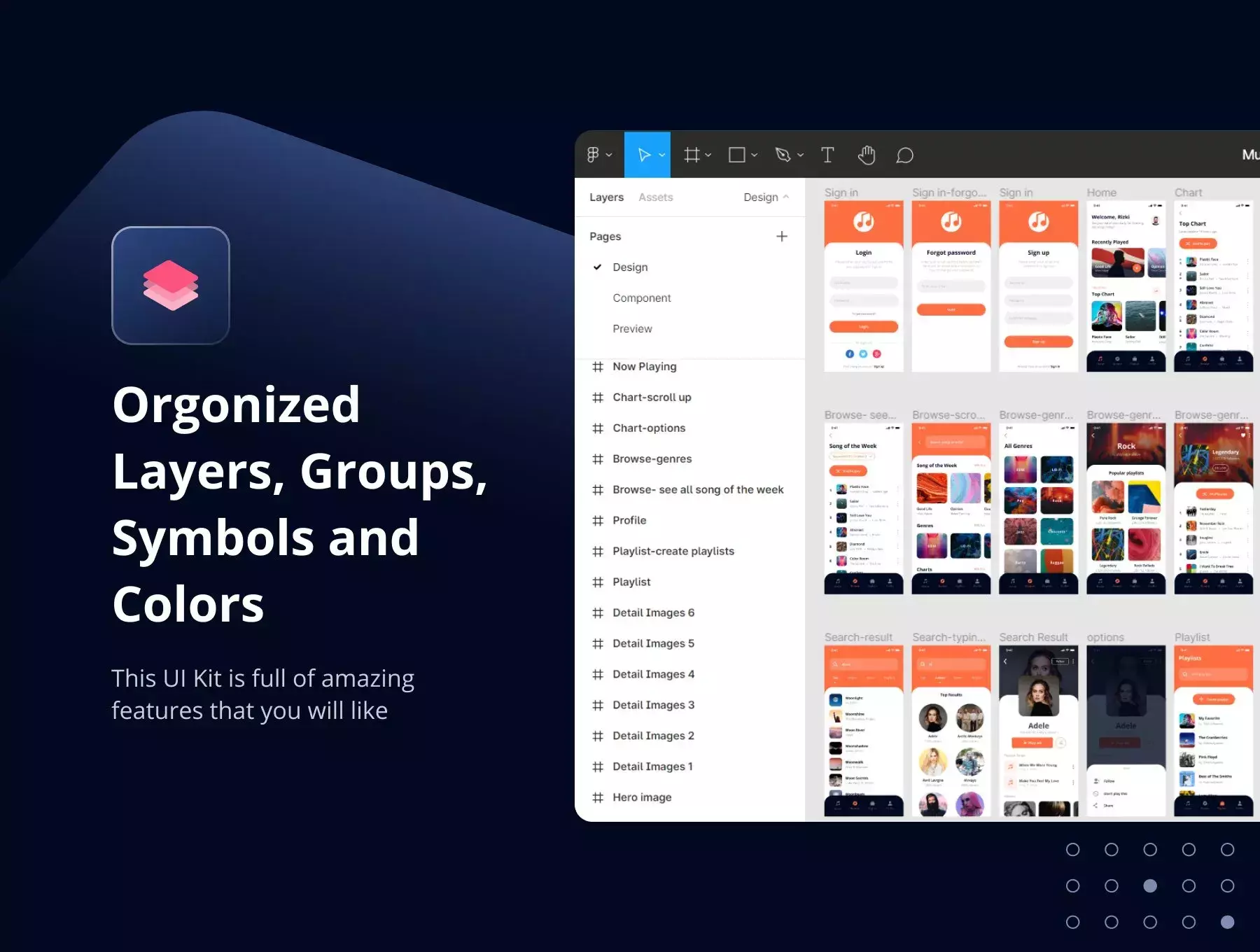Select the Sign in-forgot password frame
The width and height of the screenshot is (1260, 952).
tap(951, 286)
